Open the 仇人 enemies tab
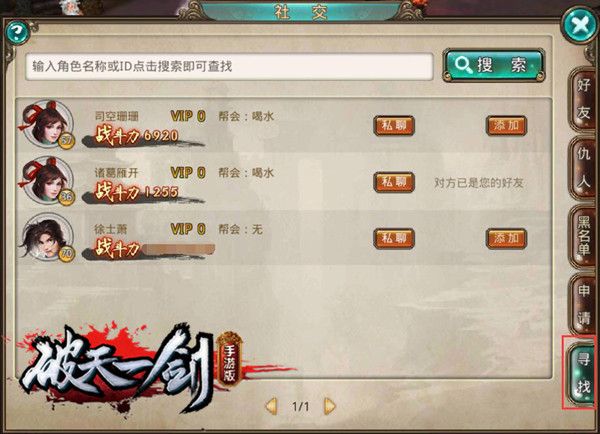The image size is (600, 434). (583, 168)
